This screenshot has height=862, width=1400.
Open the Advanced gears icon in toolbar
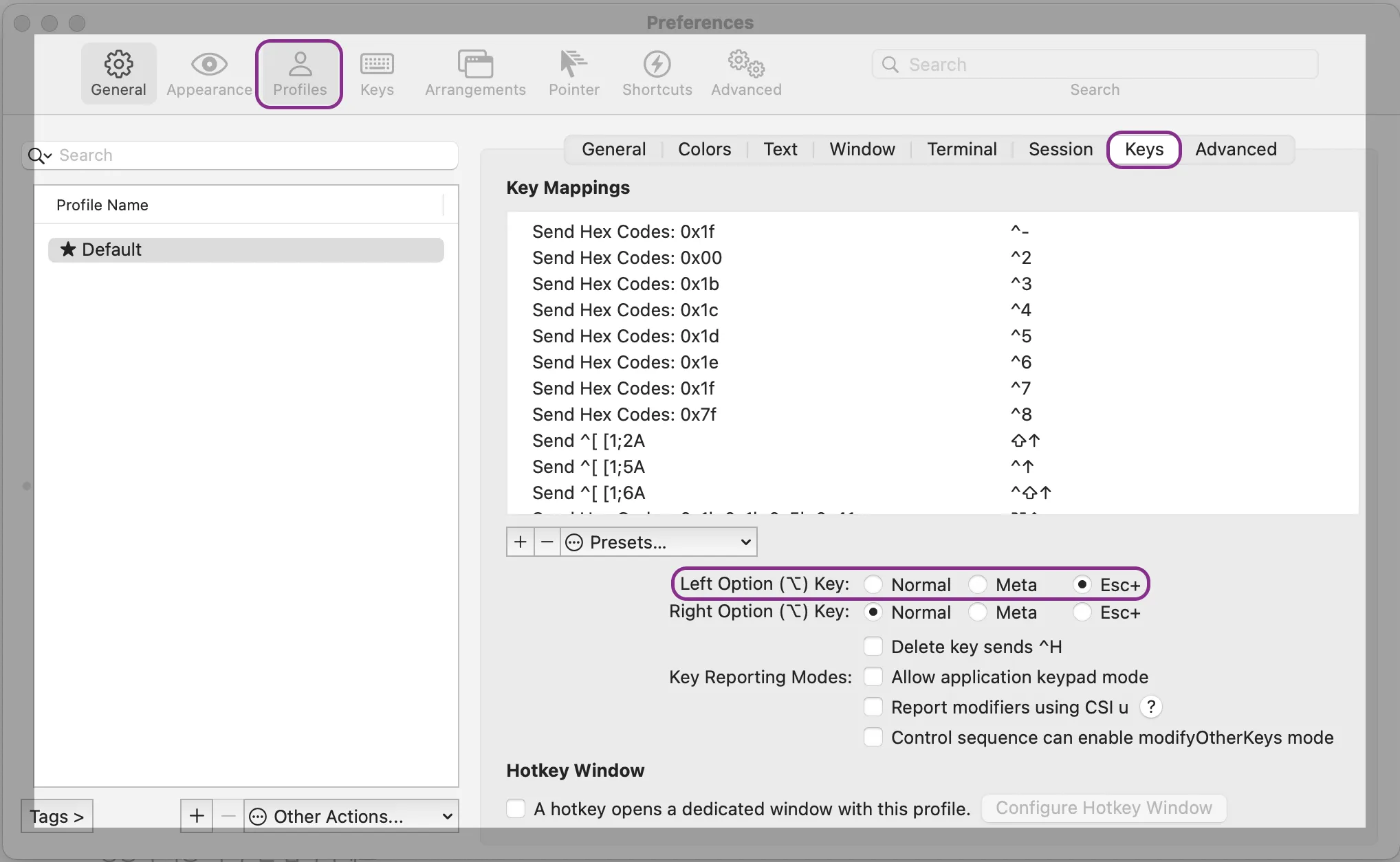click(x=746, y=65)
